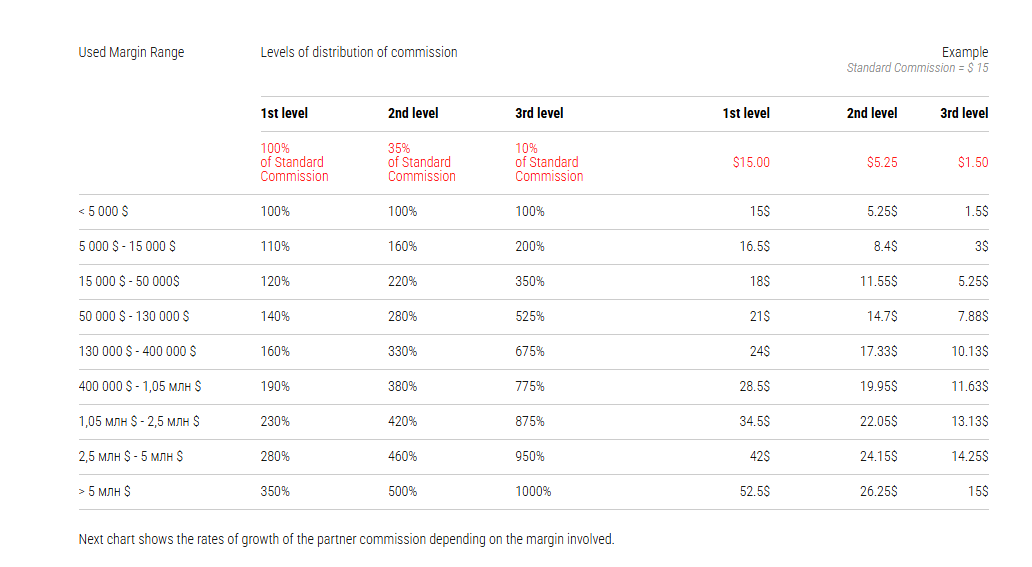
Task: Select 'Standard Commission = $ 15' caption
Action: point(917,68)
